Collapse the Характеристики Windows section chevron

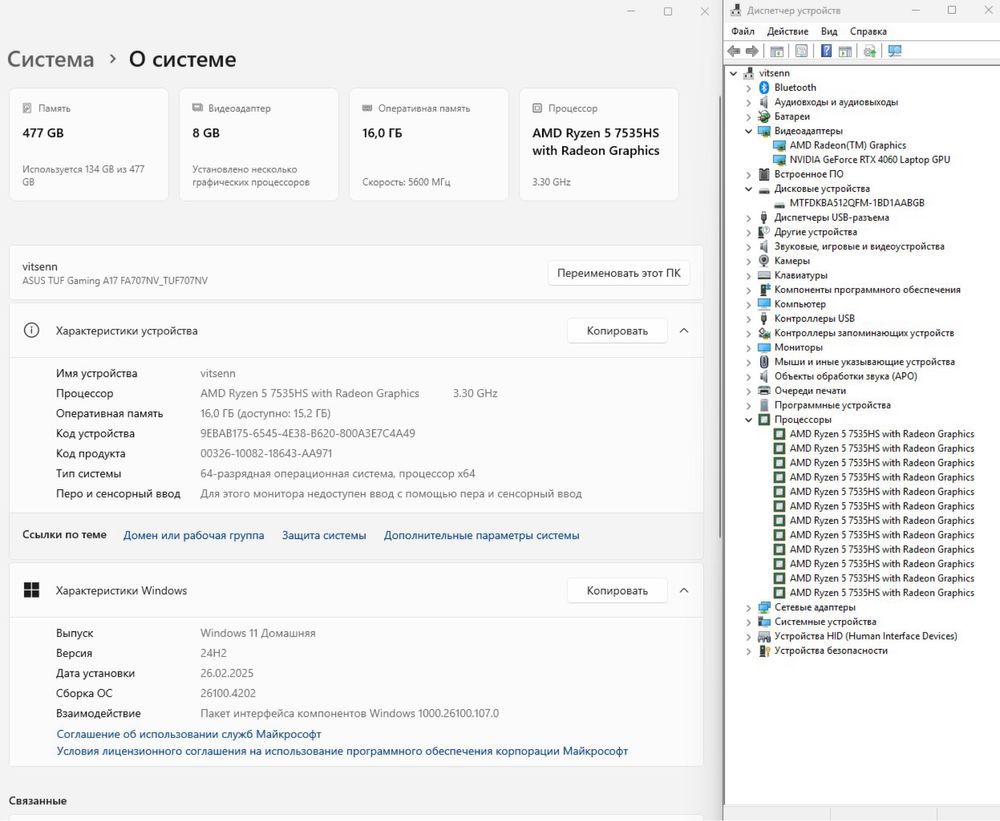coord(684,590)
